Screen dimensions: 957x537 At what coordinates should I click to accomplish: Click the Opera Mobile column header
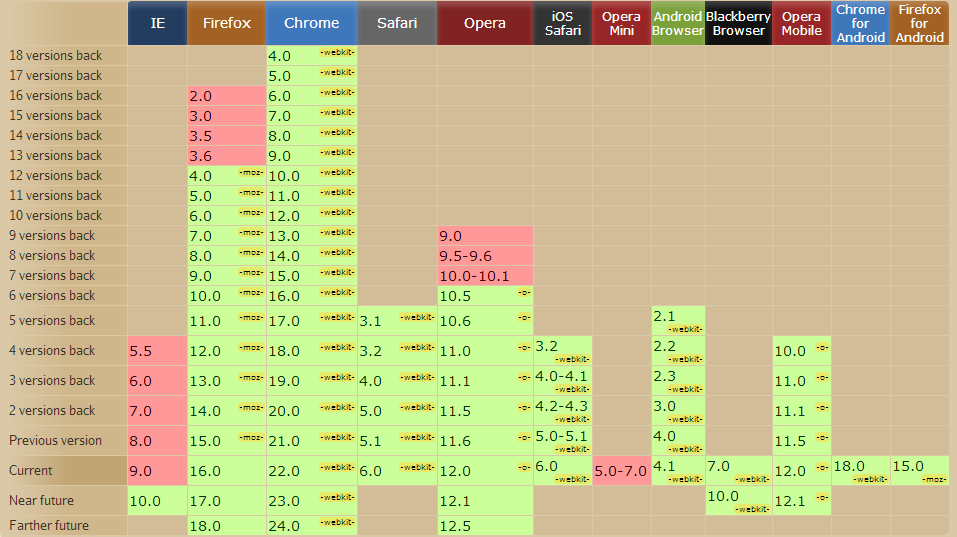click(801, 23)
